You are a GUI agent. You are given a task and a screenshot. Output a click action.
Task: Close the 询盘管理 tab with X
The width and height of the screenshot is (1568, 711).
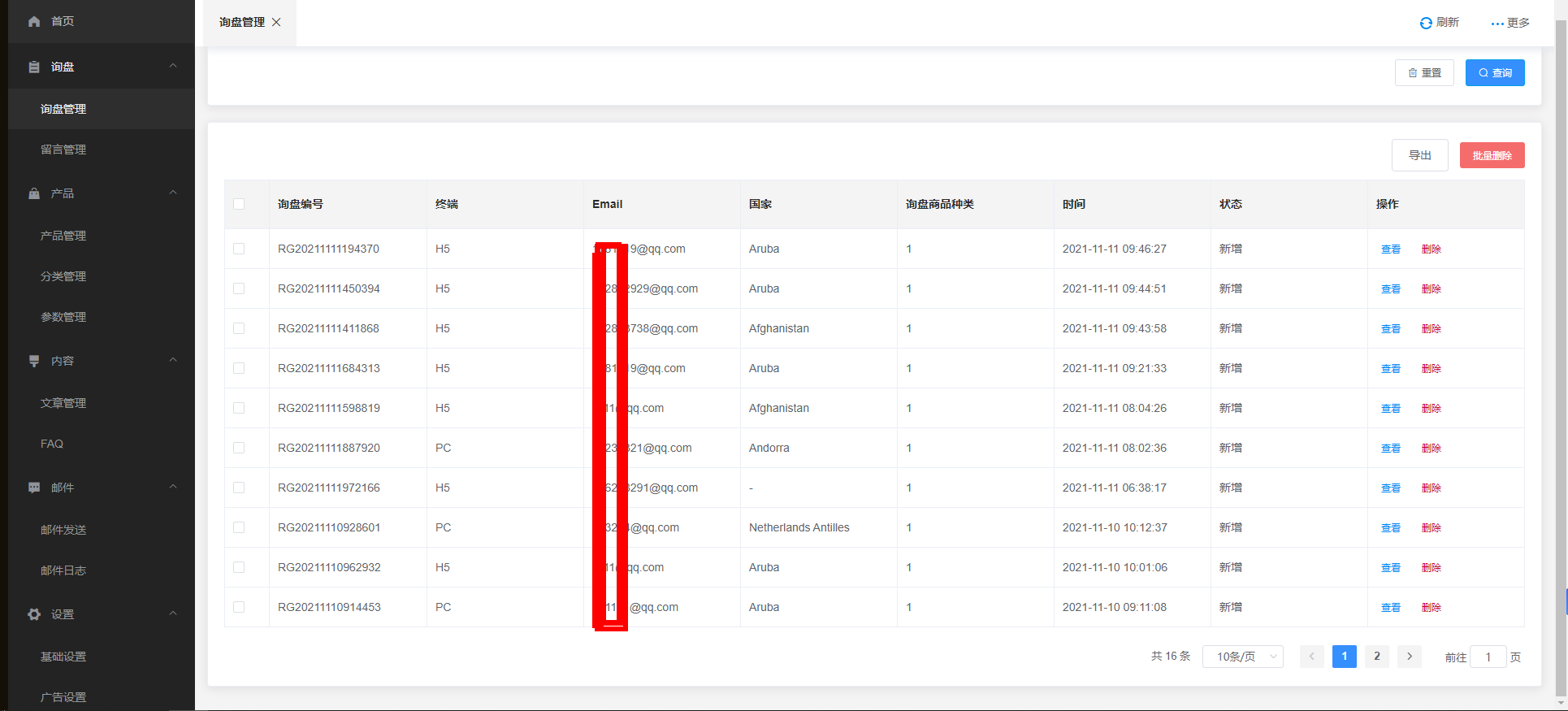tap(276, 22)
